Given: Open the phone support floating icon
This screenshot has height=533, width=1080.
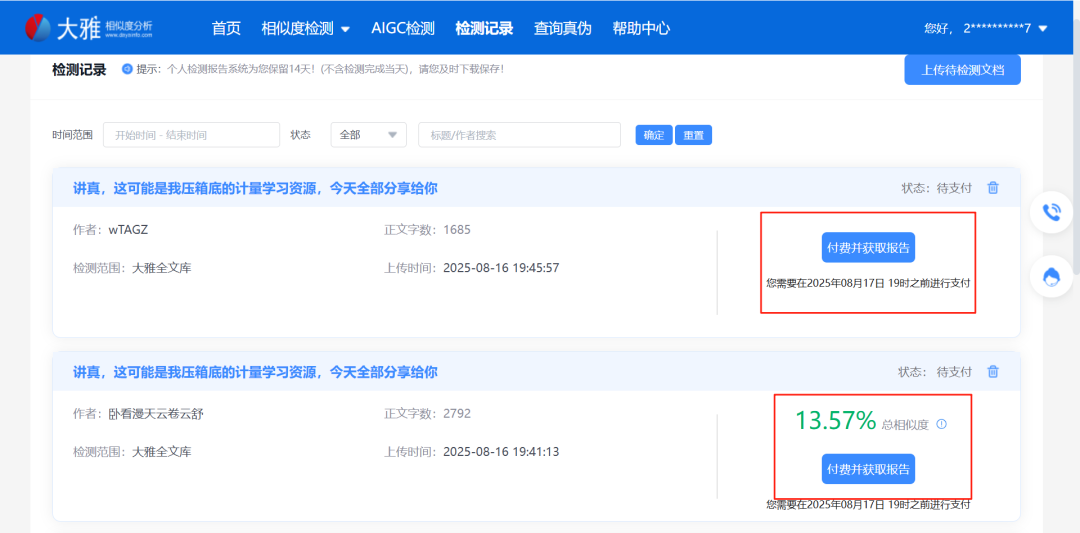Looking at the screenshot, I should [1051, 212].
